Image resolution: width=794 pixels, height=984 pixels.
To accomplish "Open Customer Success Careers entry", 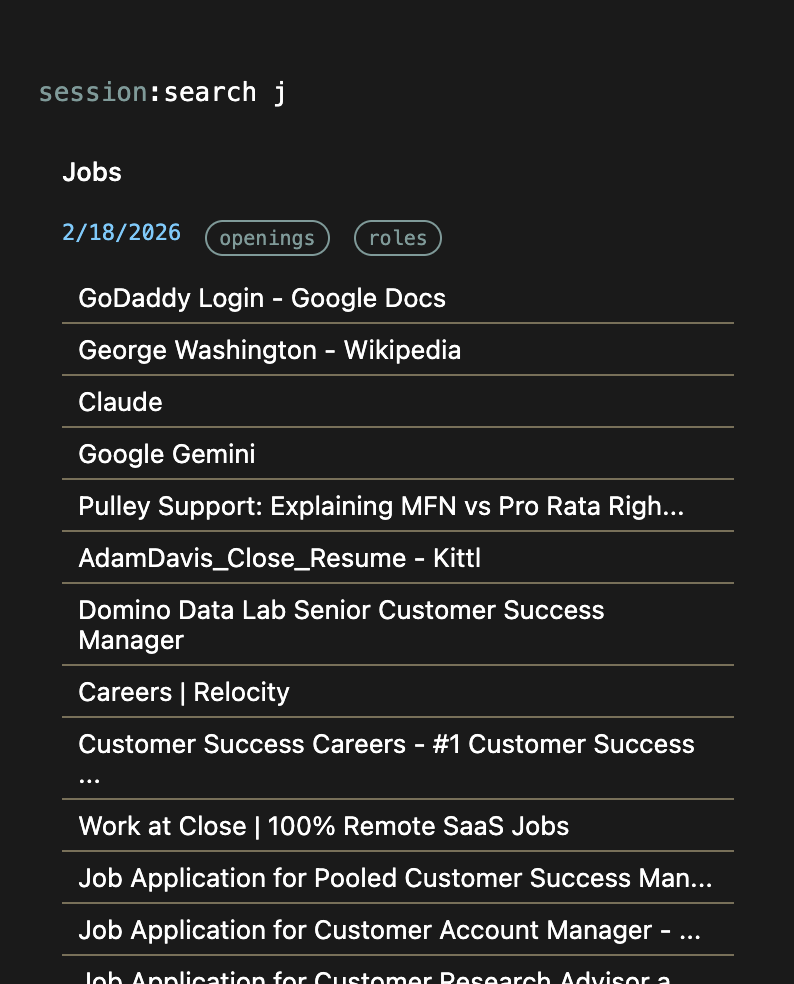I will tap(386, 758).
